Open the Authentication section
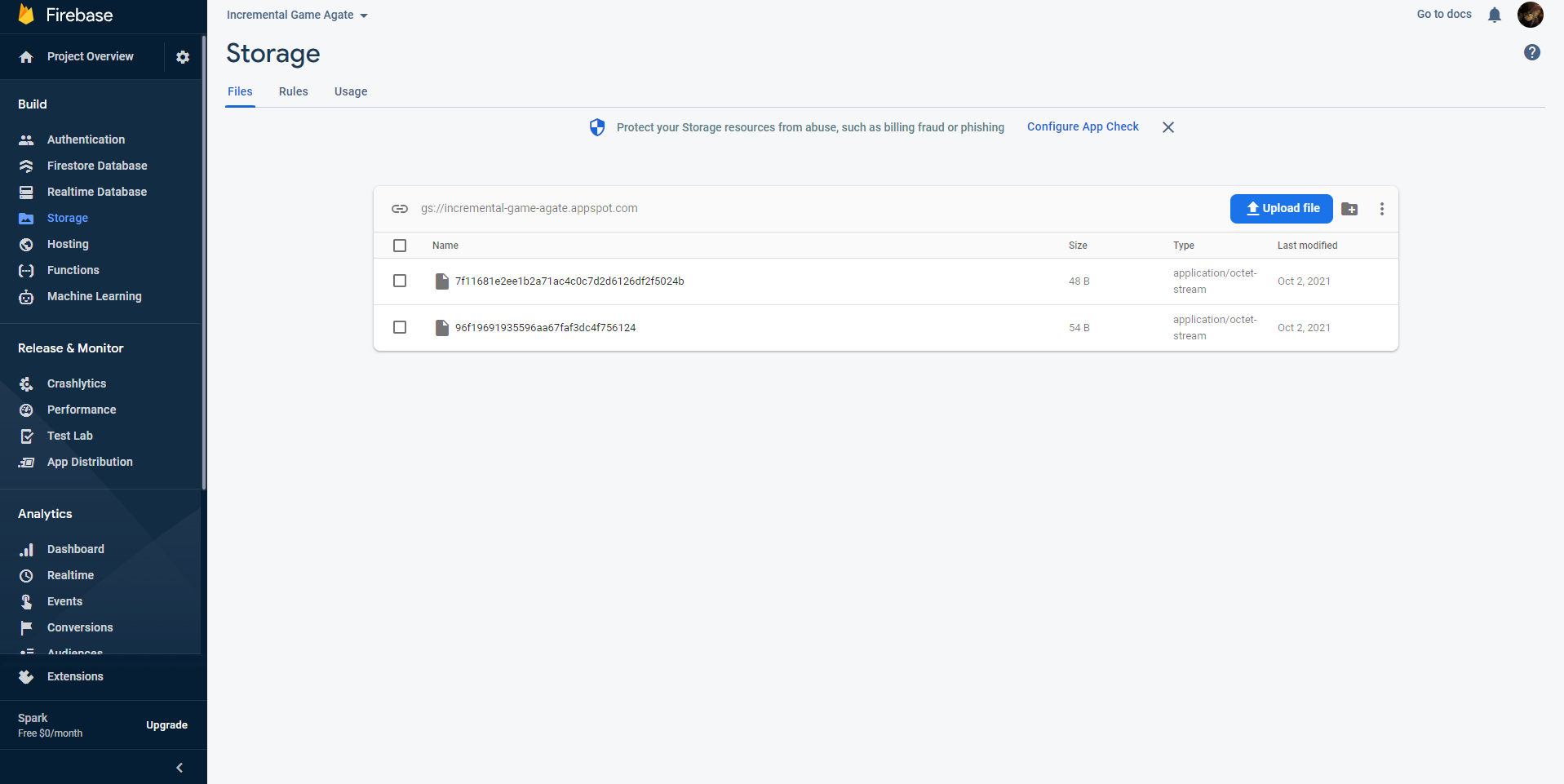 pyautogui.click(x=86, y=140)
